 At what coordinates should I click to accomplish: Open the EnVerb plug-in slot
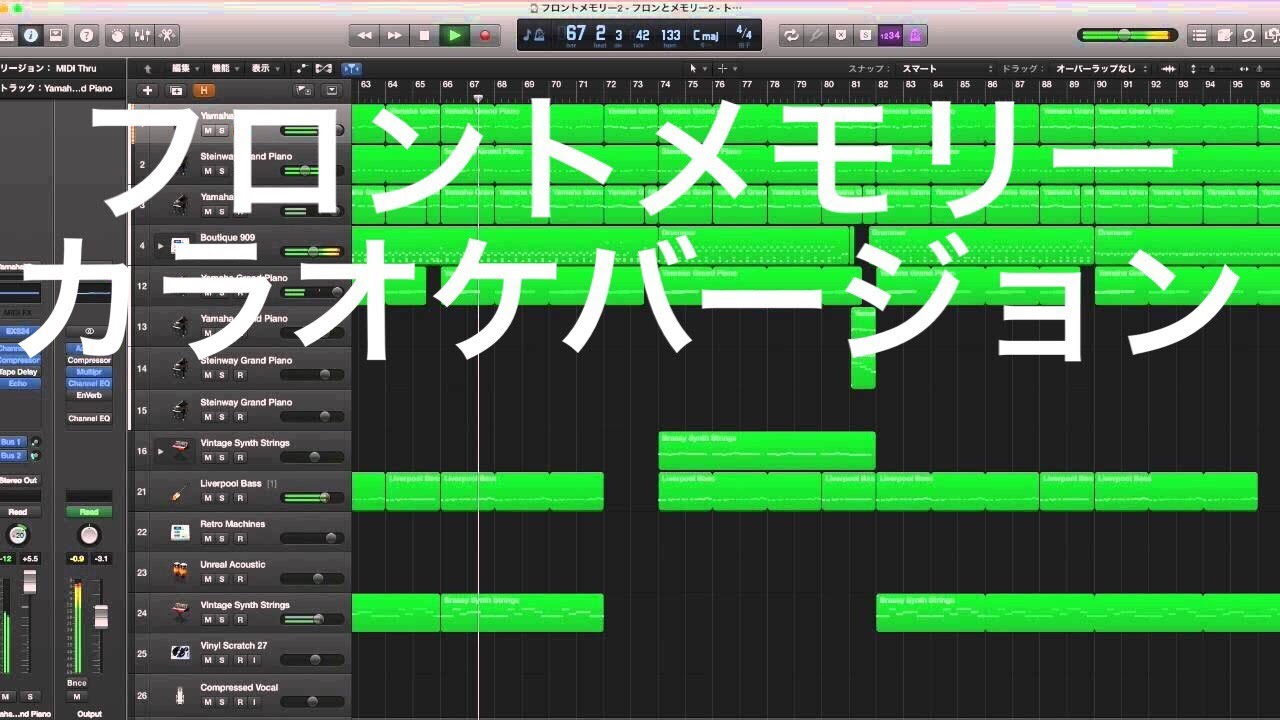(89, 395)
